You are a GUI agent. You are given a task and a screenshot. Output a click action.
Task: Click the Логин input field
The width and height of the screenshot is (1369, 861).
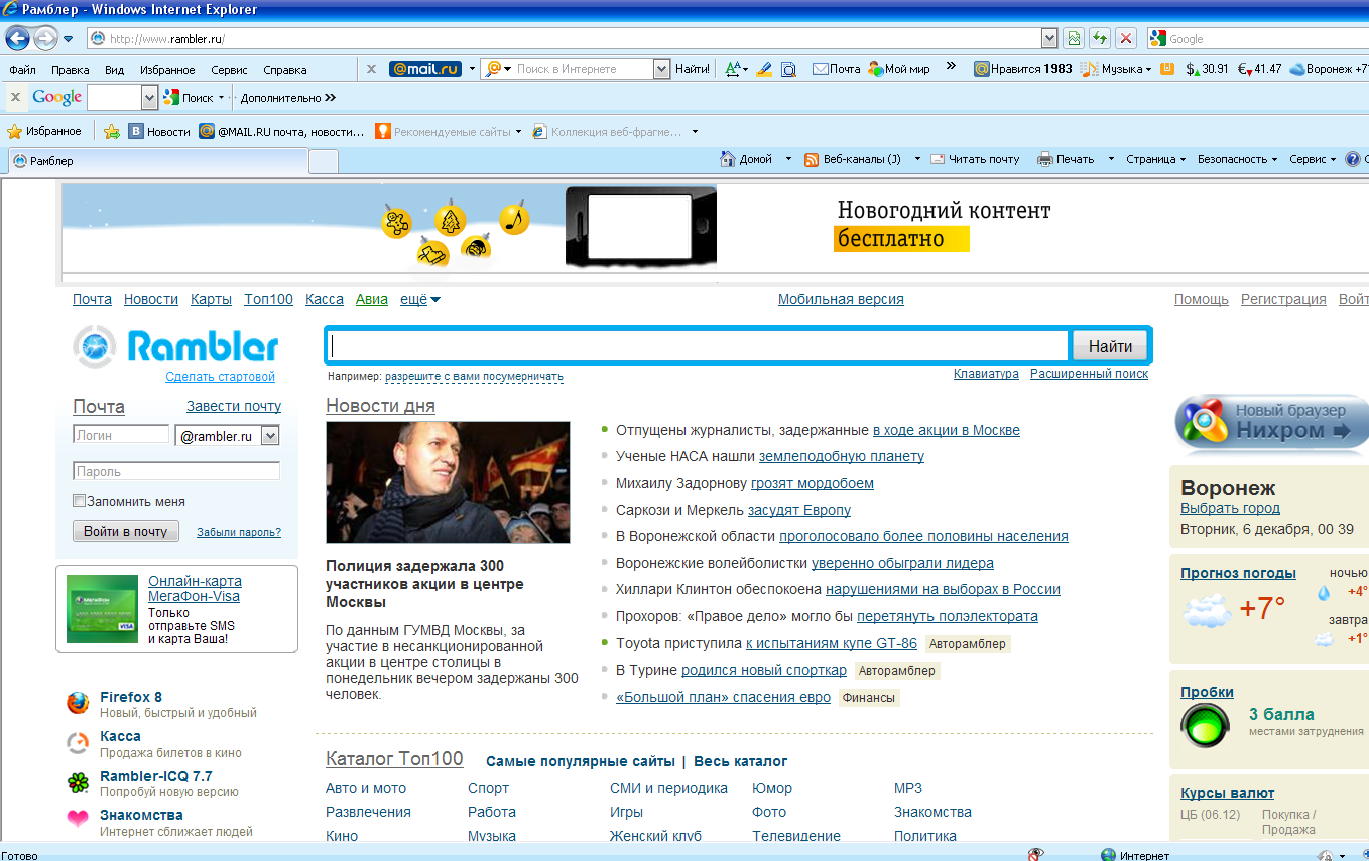[x=121, y=435]
